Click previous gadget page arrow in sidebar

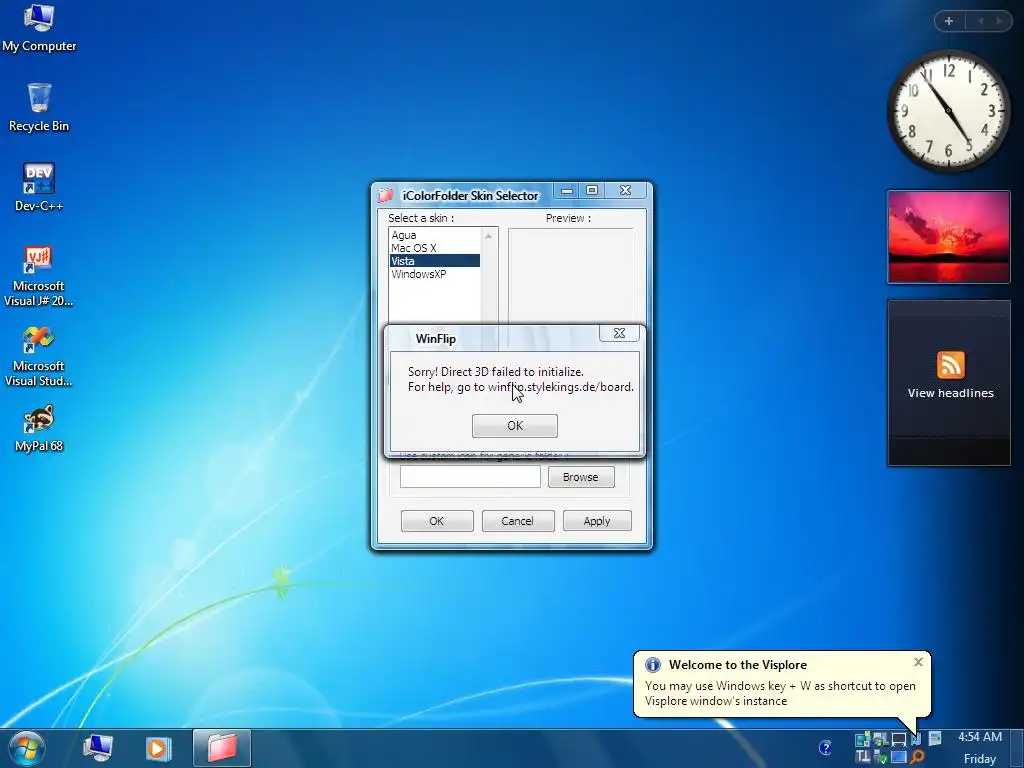980,21
